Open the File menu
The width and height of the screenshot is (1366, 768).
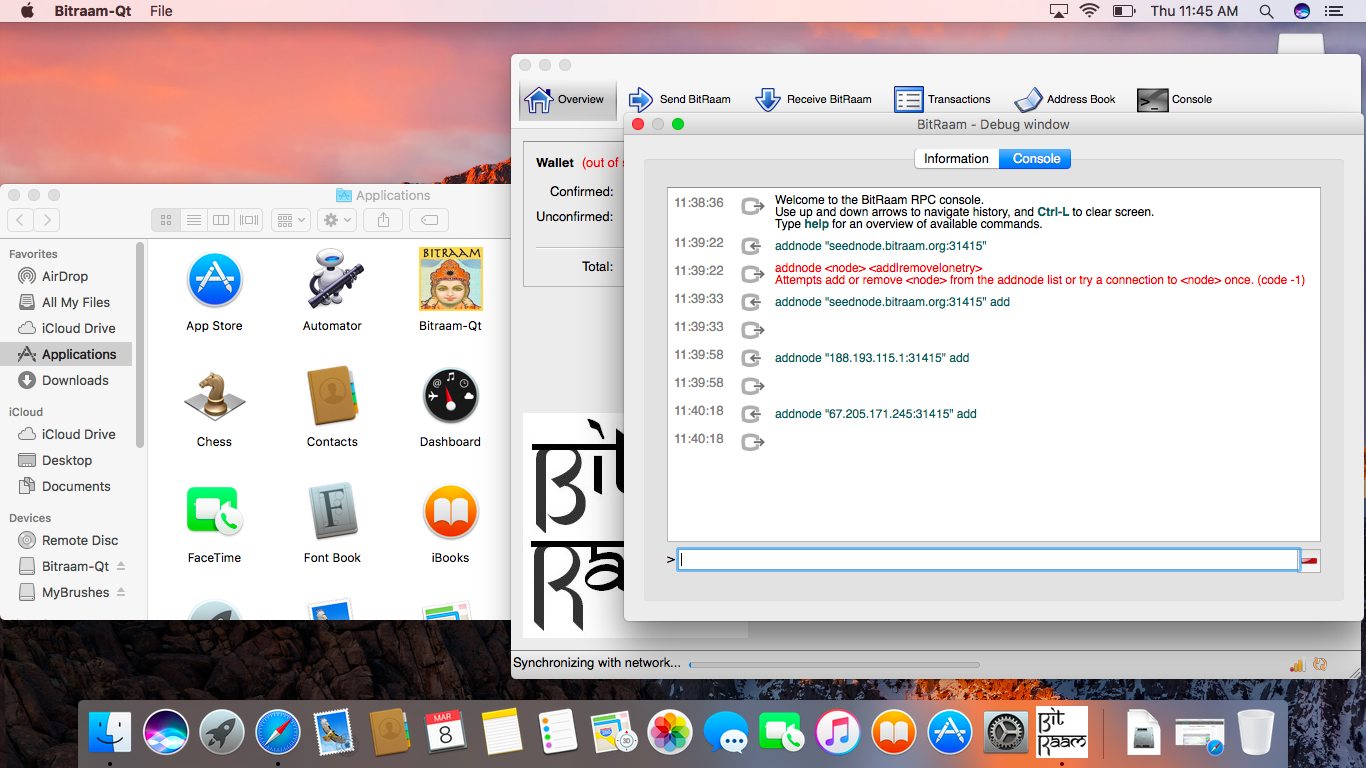click(x=161, y=11)
